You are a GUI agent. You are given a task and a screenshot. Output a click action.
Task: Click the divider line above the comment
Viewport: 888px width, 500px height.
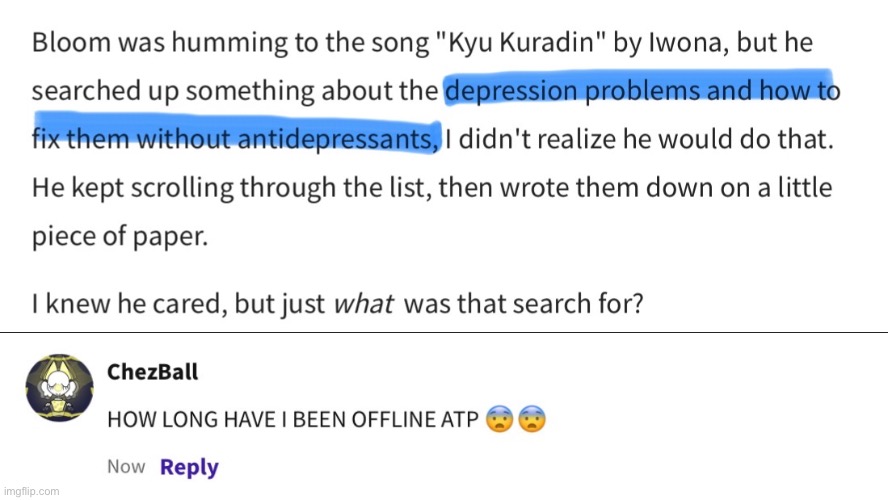(x=444, y=331)
